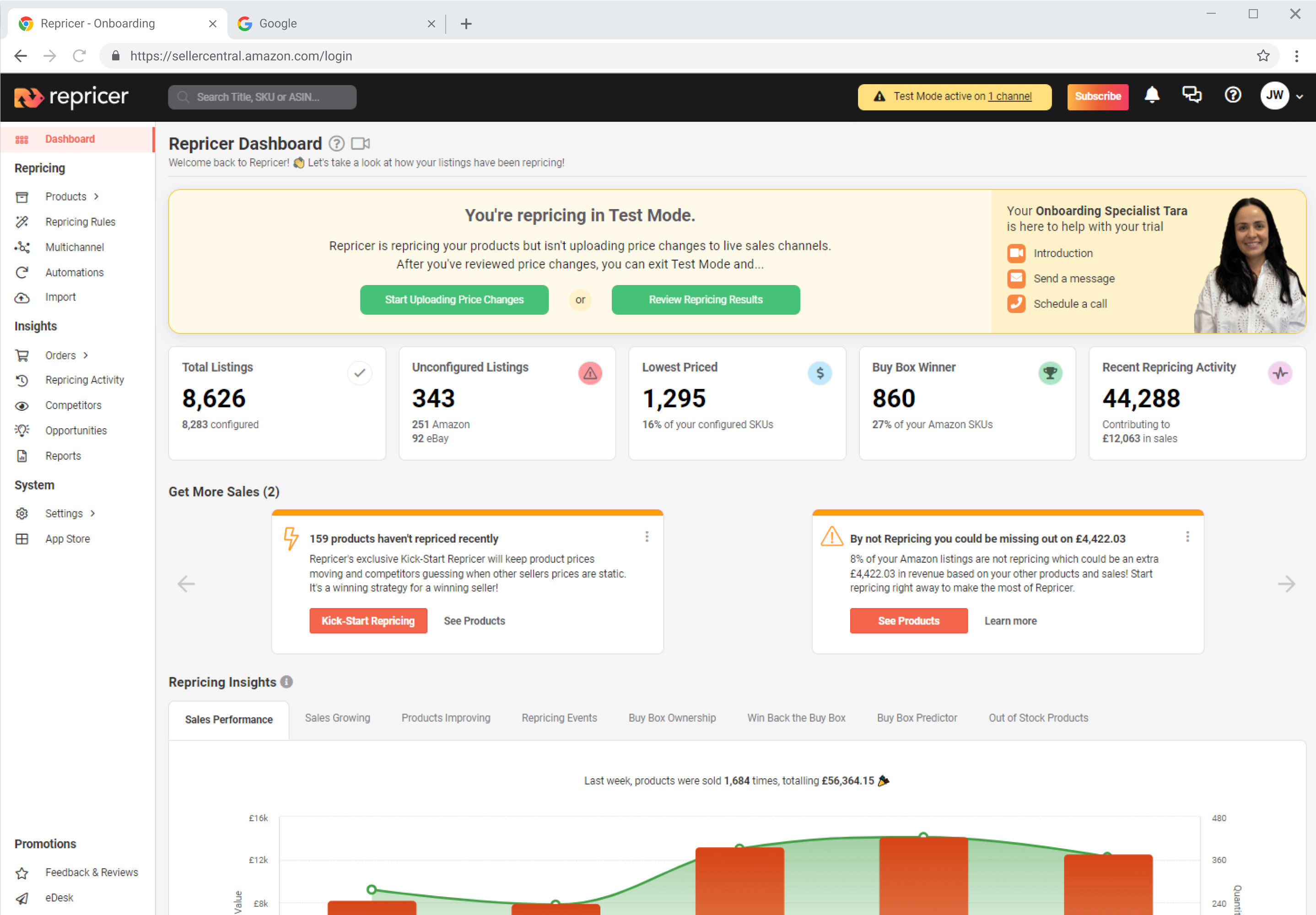Open the notifications bell
The image size is (1316, 915).
coord(1151,96)
